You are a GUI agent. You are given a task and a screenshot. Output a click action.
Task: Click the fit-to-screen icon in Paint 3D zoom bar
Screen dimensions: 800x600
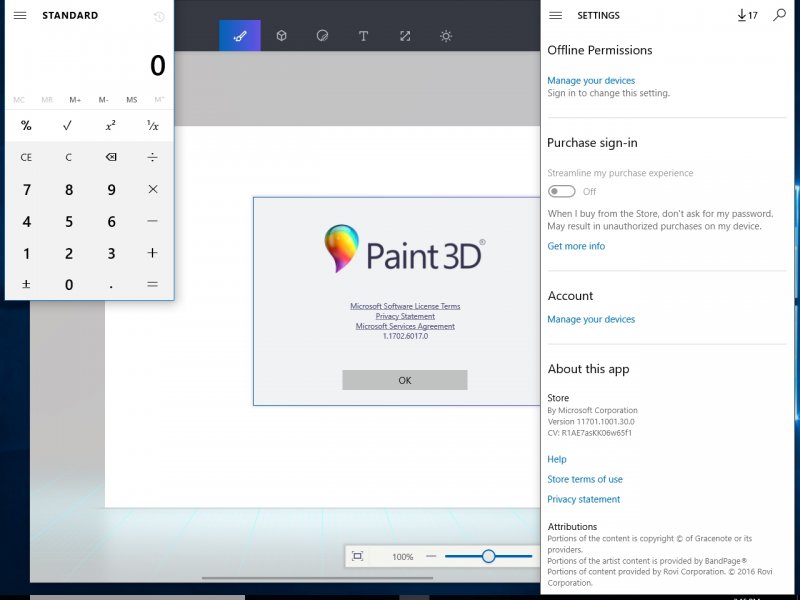358,556
